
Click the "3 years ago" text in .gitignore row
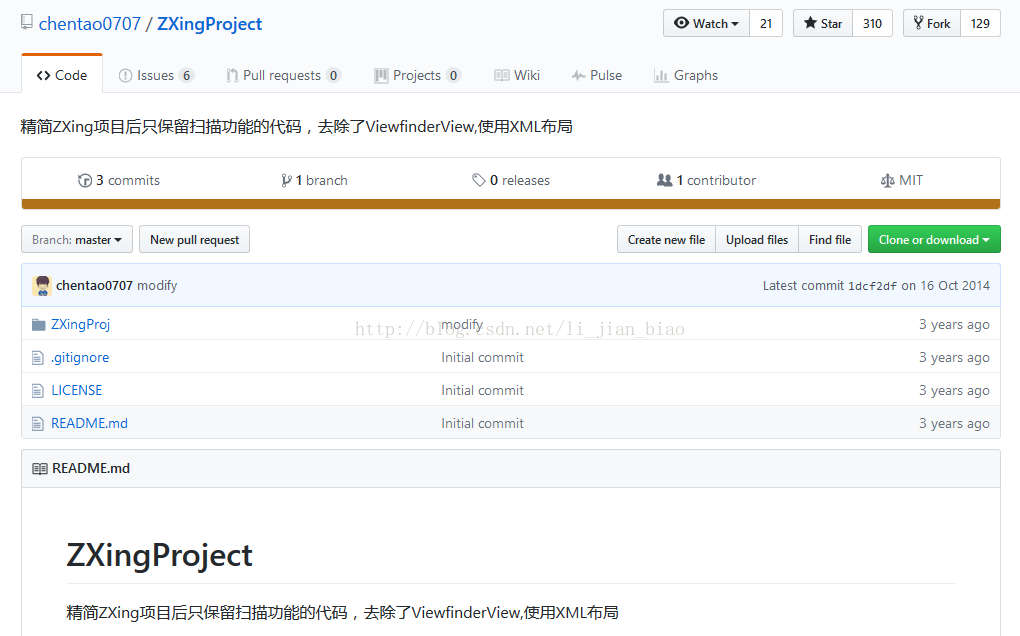(x=954, y=358)
